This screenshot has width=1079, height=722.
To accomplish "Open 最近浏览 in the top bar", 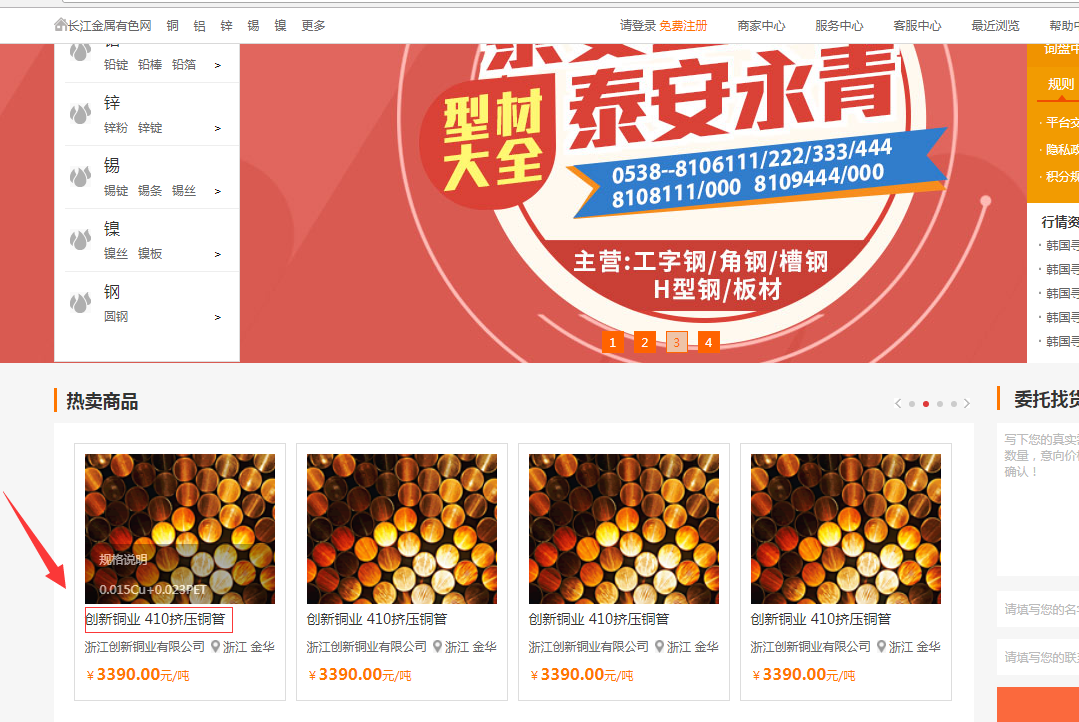I will coord(995,25).
